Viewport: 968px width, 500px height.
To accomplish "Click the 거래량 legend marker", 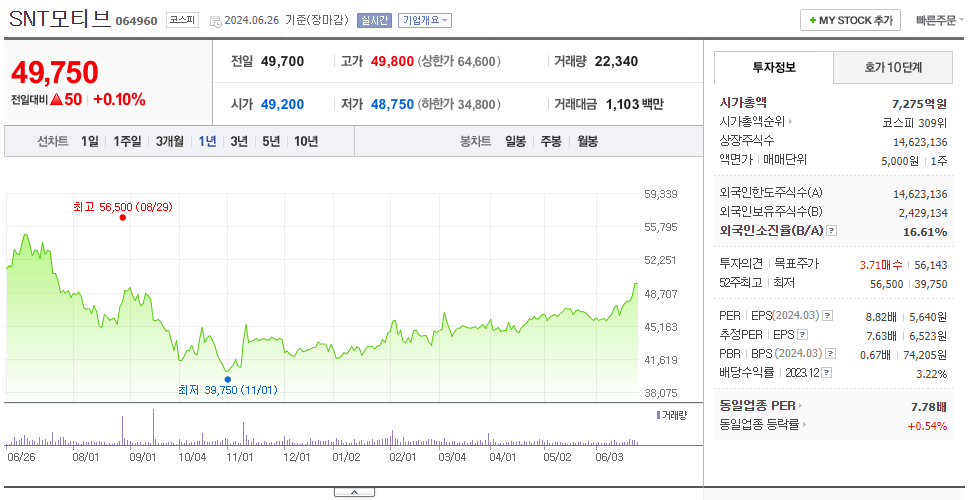I will [x=659, y=415].
